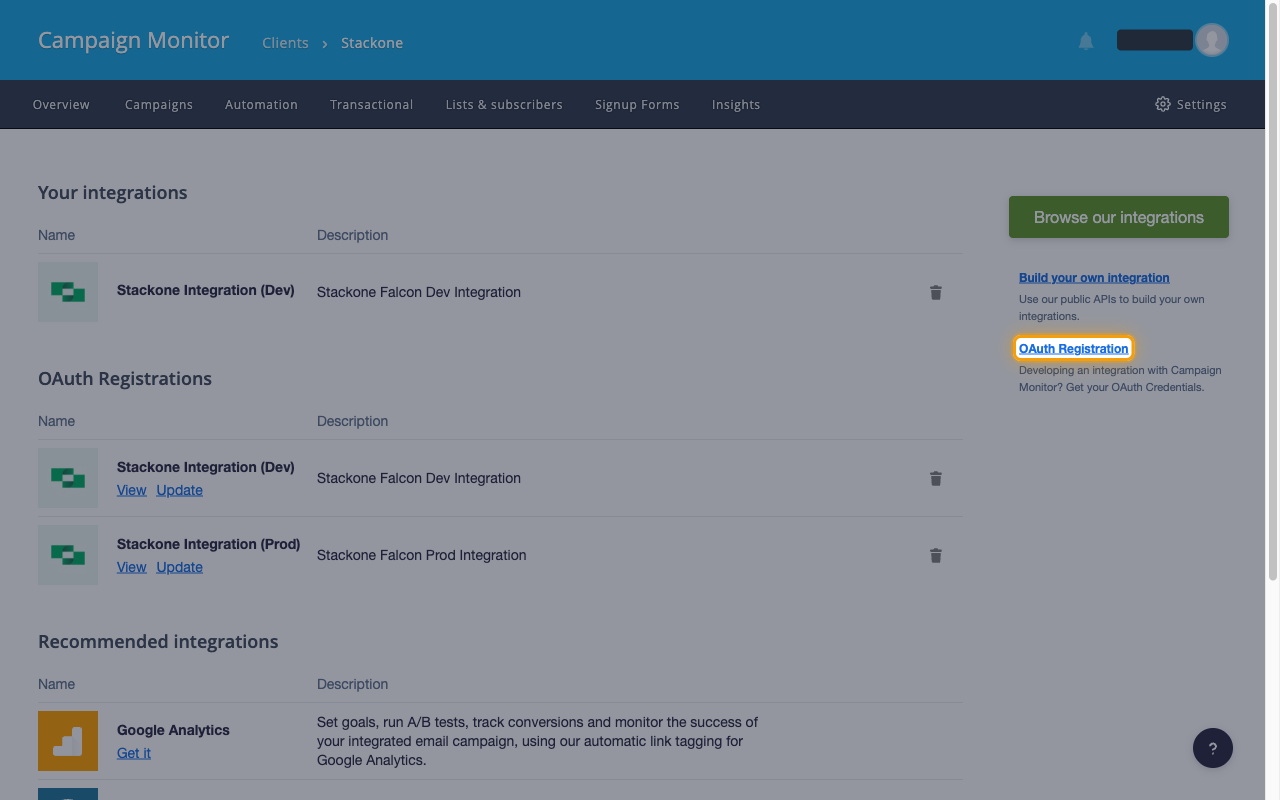The image size is (1280, 800).
Task: Select the Insights tab
Action: (x=736, y=104)
